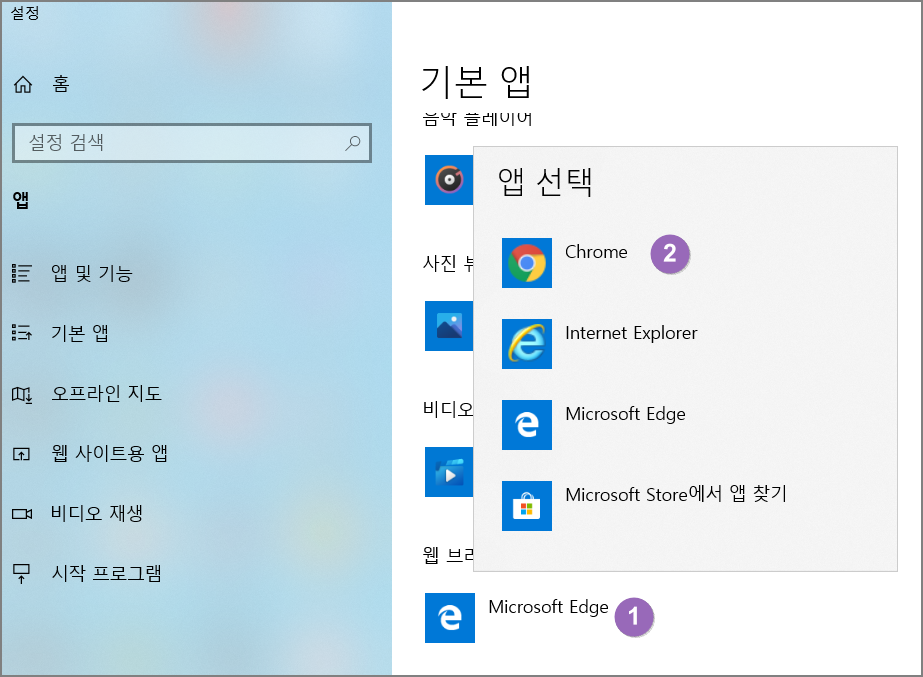Open 홈 in settings sidebar
Screen dimensions: 923x677
61,84
